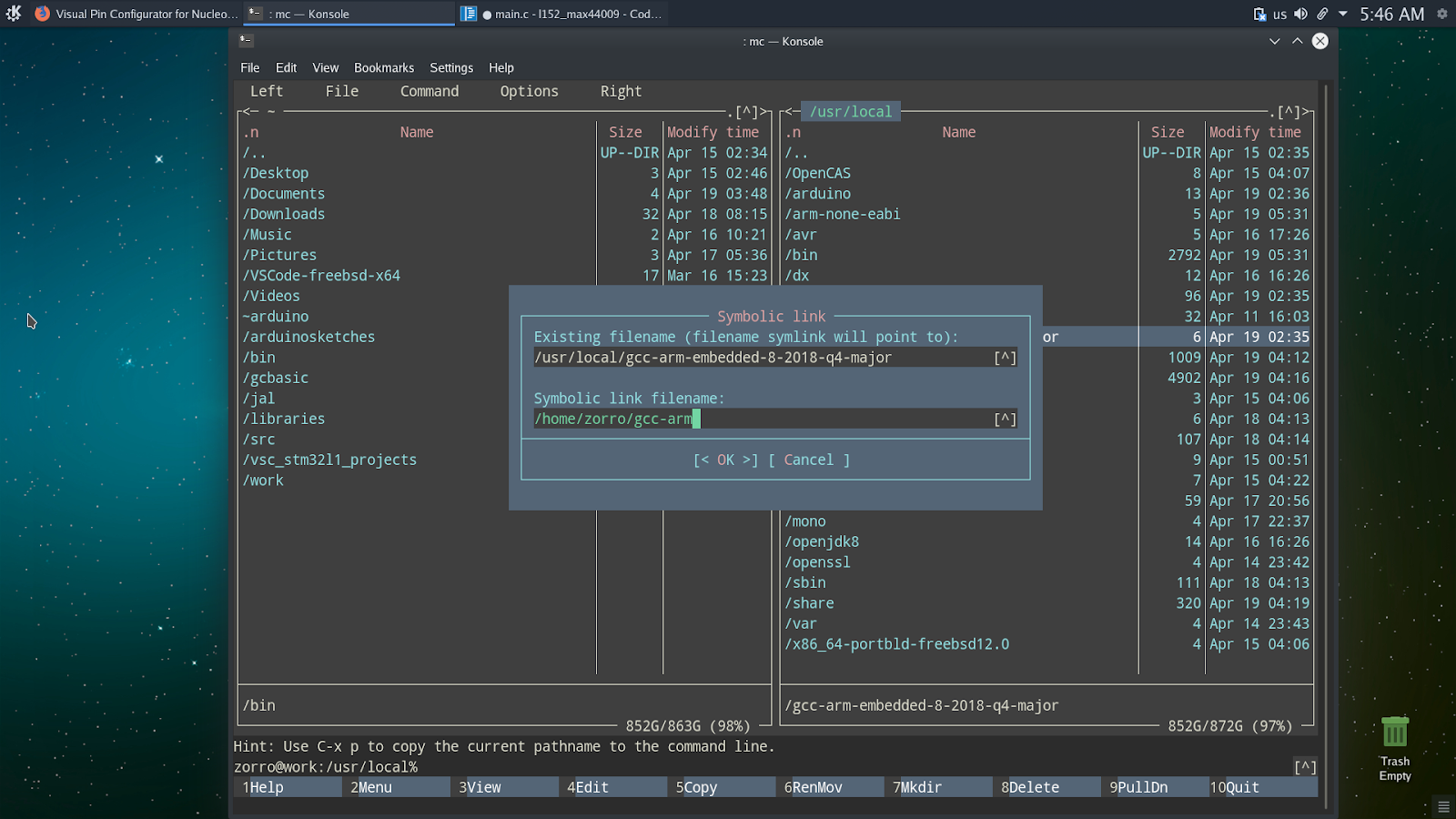Open history for existing filename field
Viewport: 1456px width, 819px height.
click(1005, 358)
